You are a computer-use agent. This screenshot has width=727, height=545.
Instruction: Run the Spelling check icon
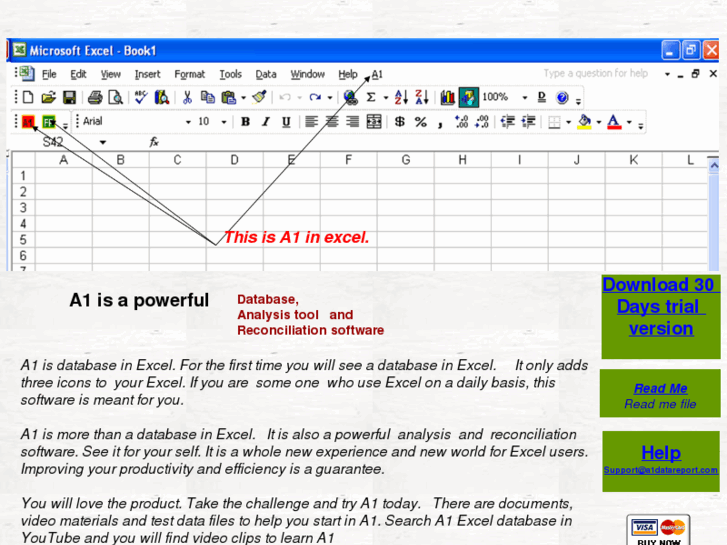click(x=141, y=97)
